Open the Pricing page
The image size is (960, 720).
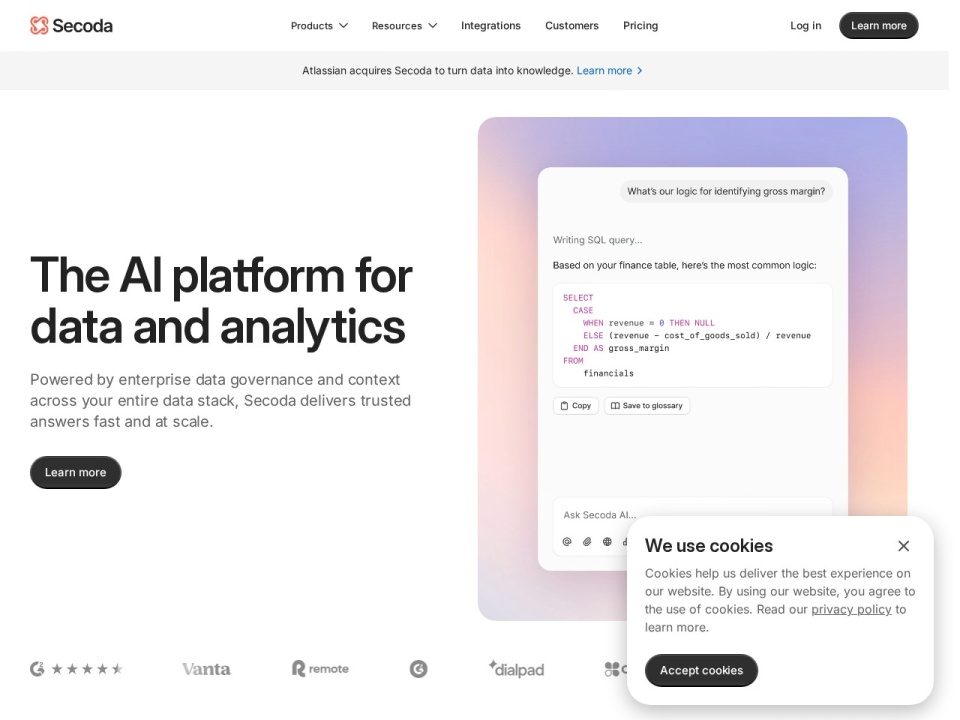coord(640,26)
